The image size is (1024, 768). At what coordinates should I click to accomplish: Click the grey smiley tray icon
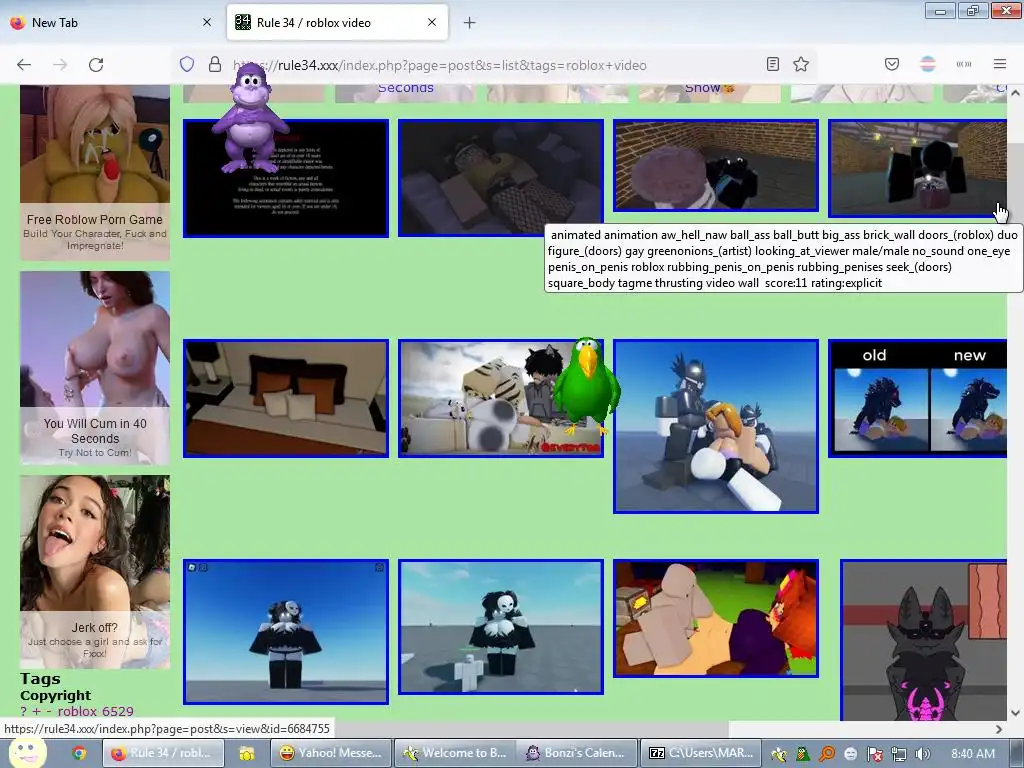coord(850,754)
